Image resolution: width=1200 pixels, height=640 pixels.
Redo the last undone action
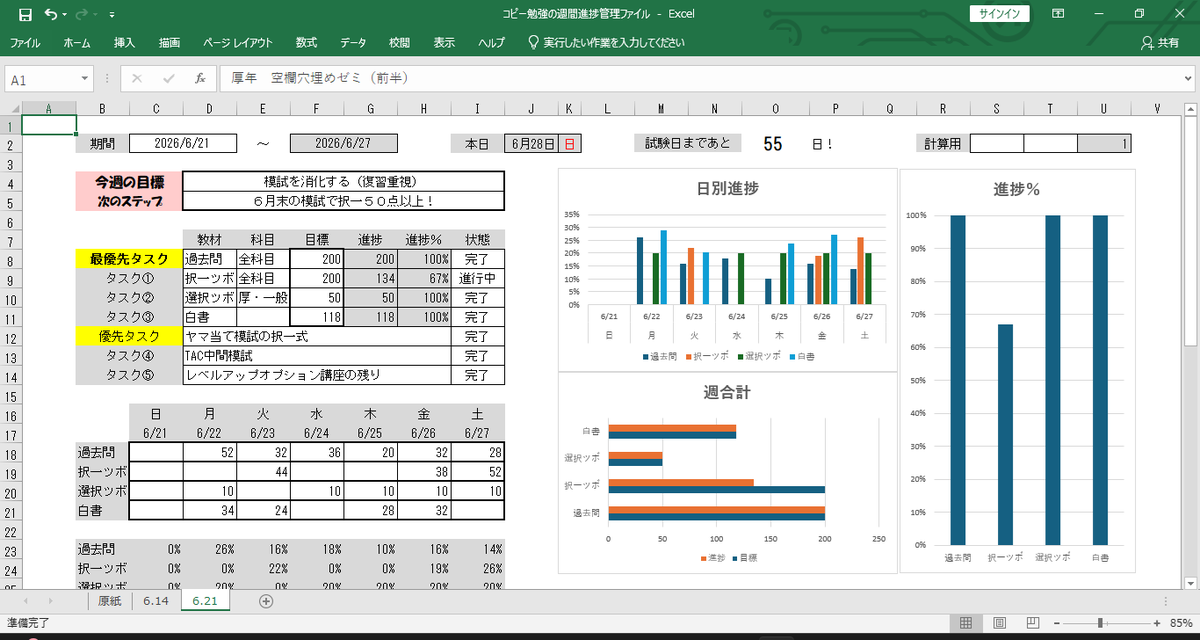point(84,15)
